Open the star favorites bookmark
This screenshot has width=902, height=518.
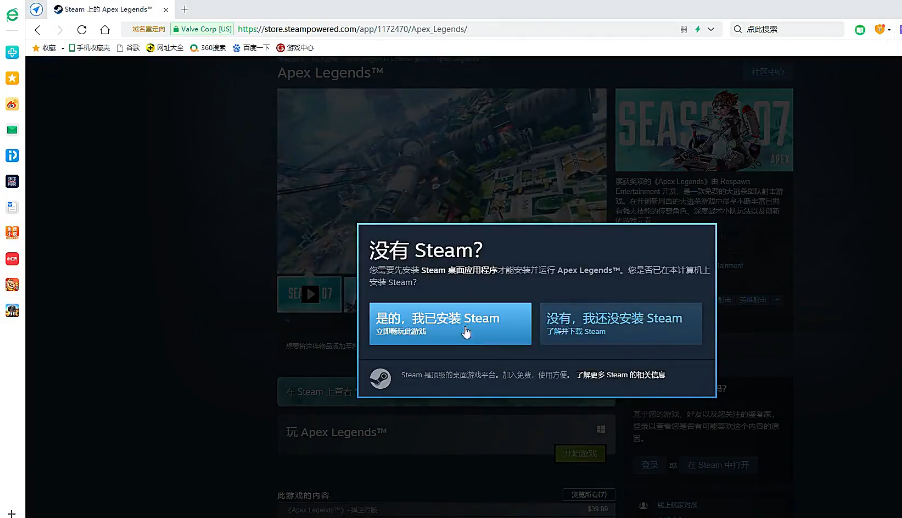pyautogui.click(x=44, y=48)
